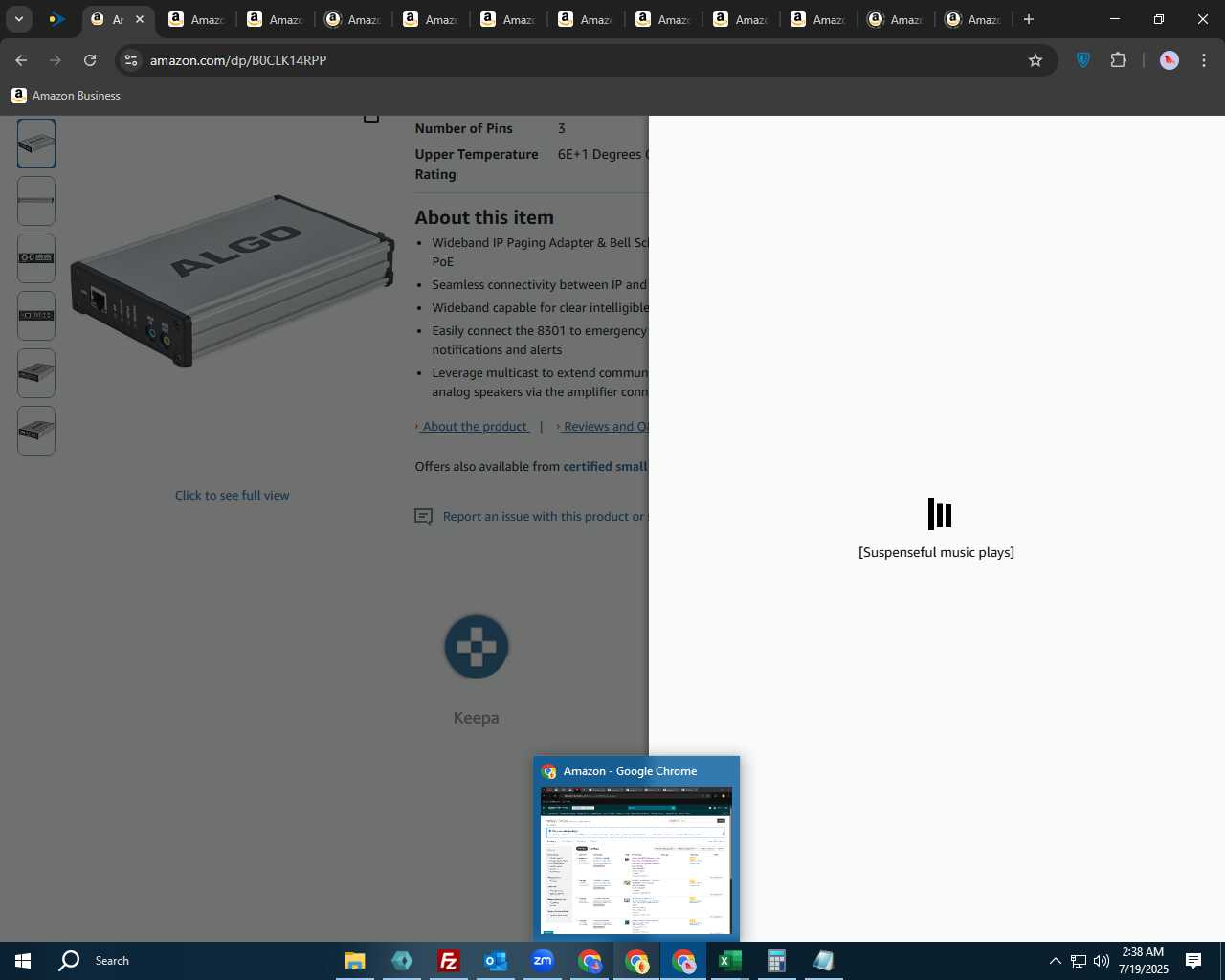The height and width of the screenshot is (980, 1225).
Task: Expand the tab search dropdown
Action: 18,19
